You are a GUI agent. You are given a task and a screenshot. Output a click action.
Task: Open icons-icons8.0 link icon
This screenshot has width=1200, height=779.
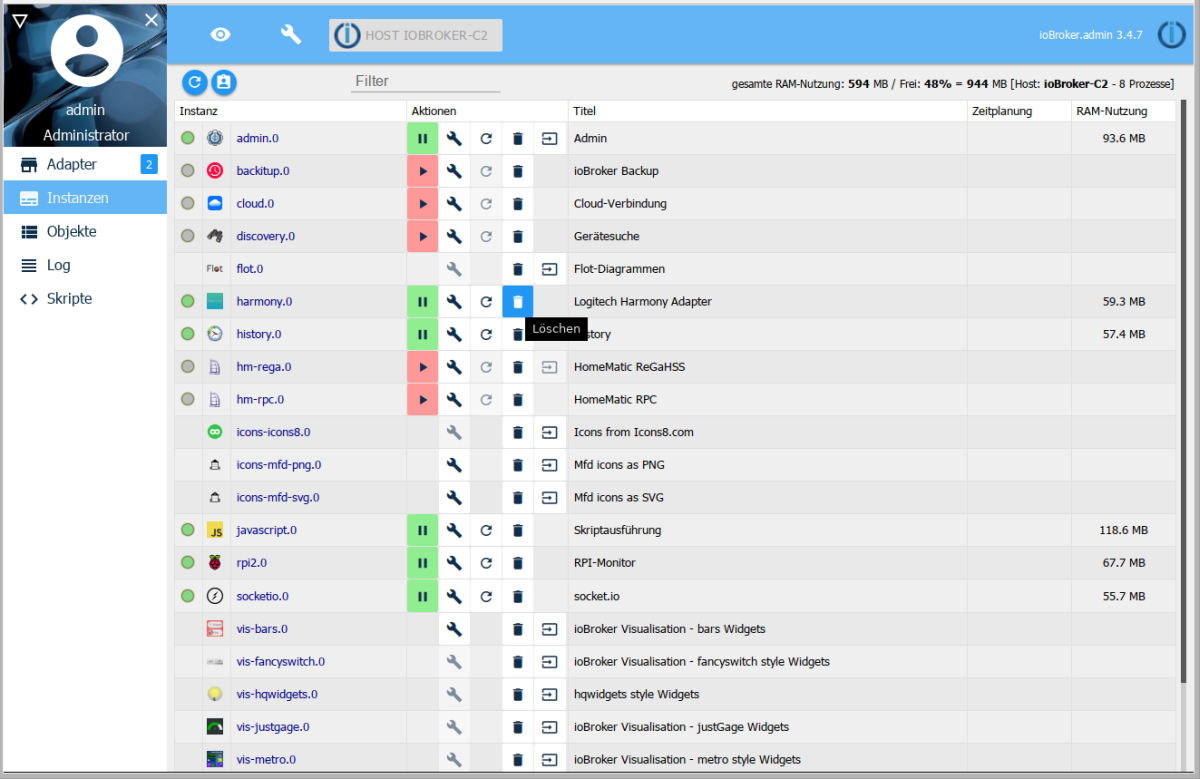(x=550, y=432)
